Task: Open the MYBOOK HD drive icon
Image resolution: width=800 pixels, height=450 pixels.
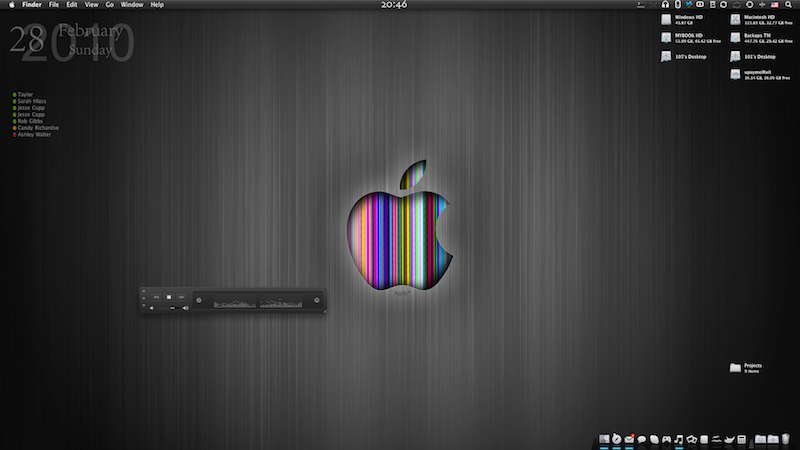Action: tap(666, 38)
